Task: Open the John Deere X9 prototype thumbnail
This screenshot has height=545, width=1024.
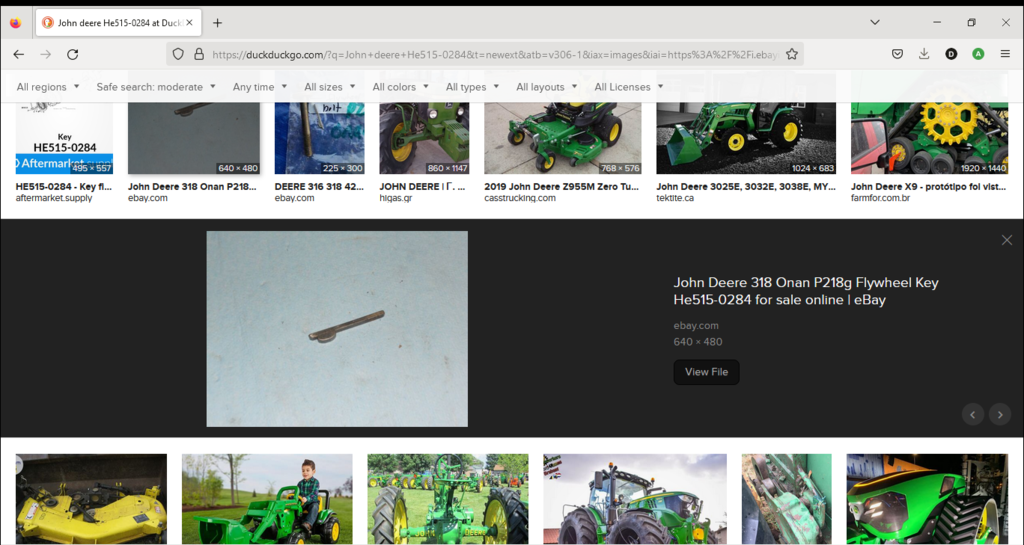Action: coord(929,137)
